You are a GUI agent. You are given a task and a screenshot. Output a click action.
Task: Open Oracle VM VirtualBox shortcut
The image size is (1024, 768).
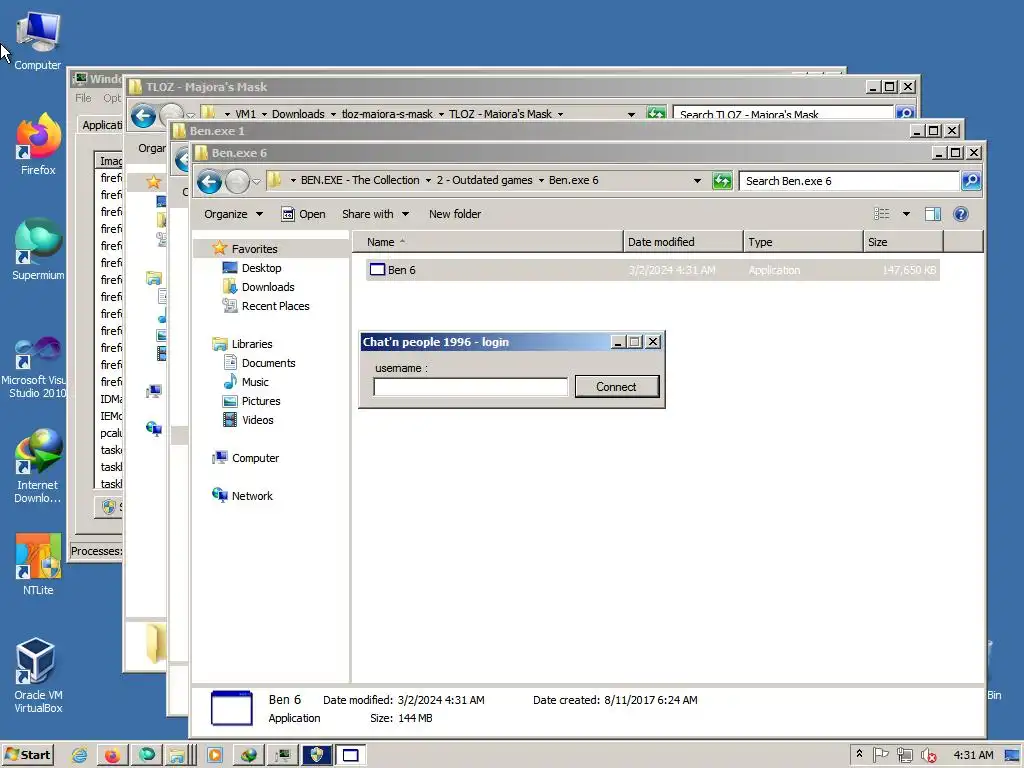tap(38, 676)
